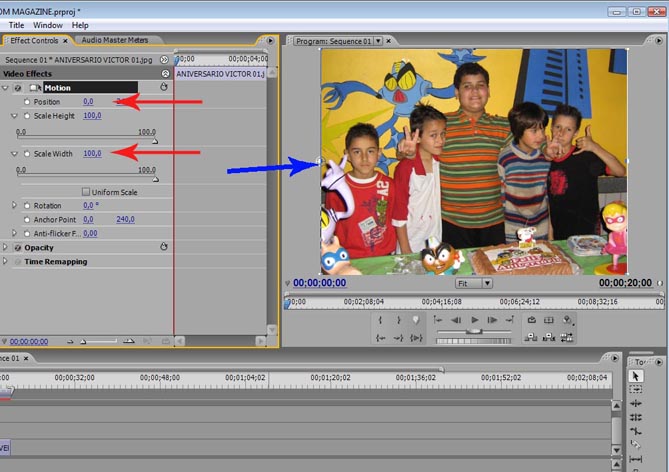Click Play in the Program monitor
This screenshot has height=472, width=669.
pos(475,320)
